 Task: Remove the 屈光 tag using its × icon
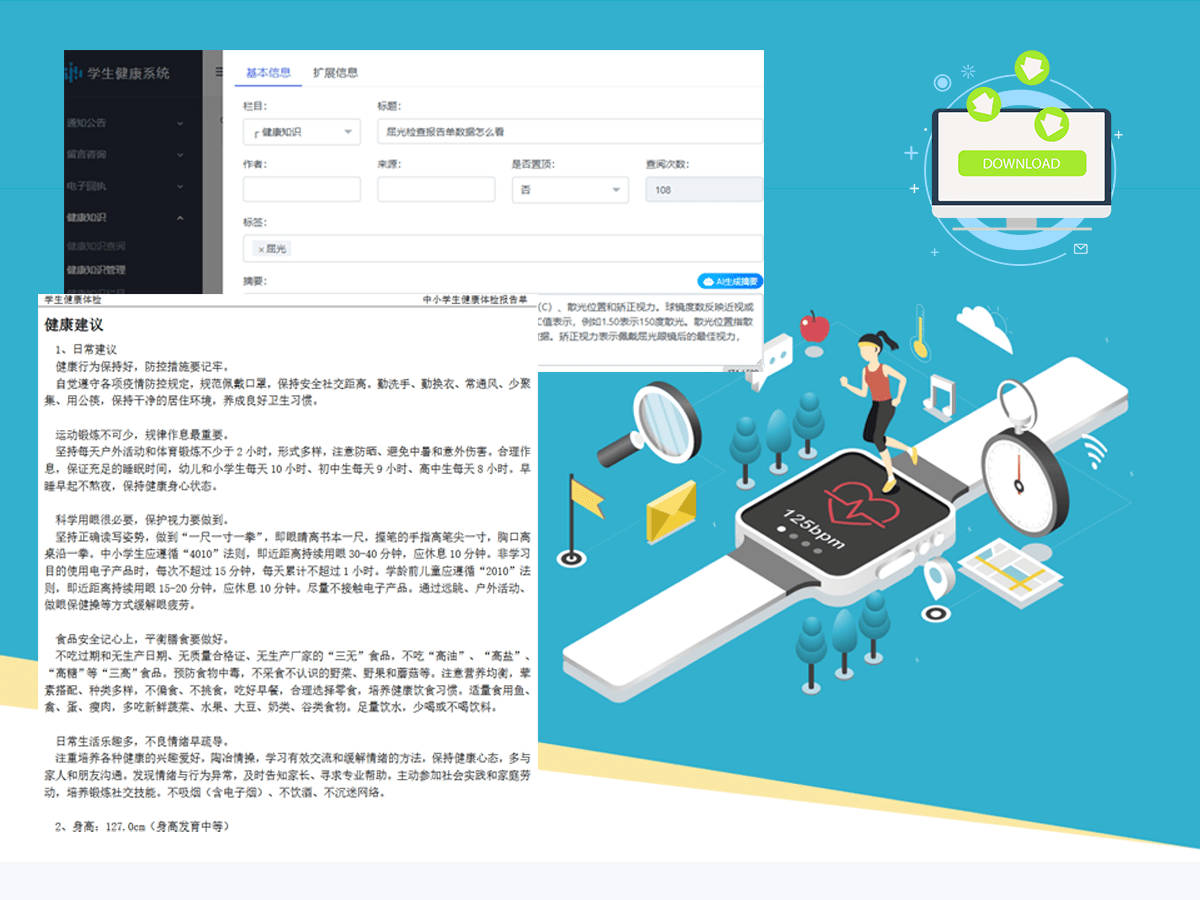[260, 248]
